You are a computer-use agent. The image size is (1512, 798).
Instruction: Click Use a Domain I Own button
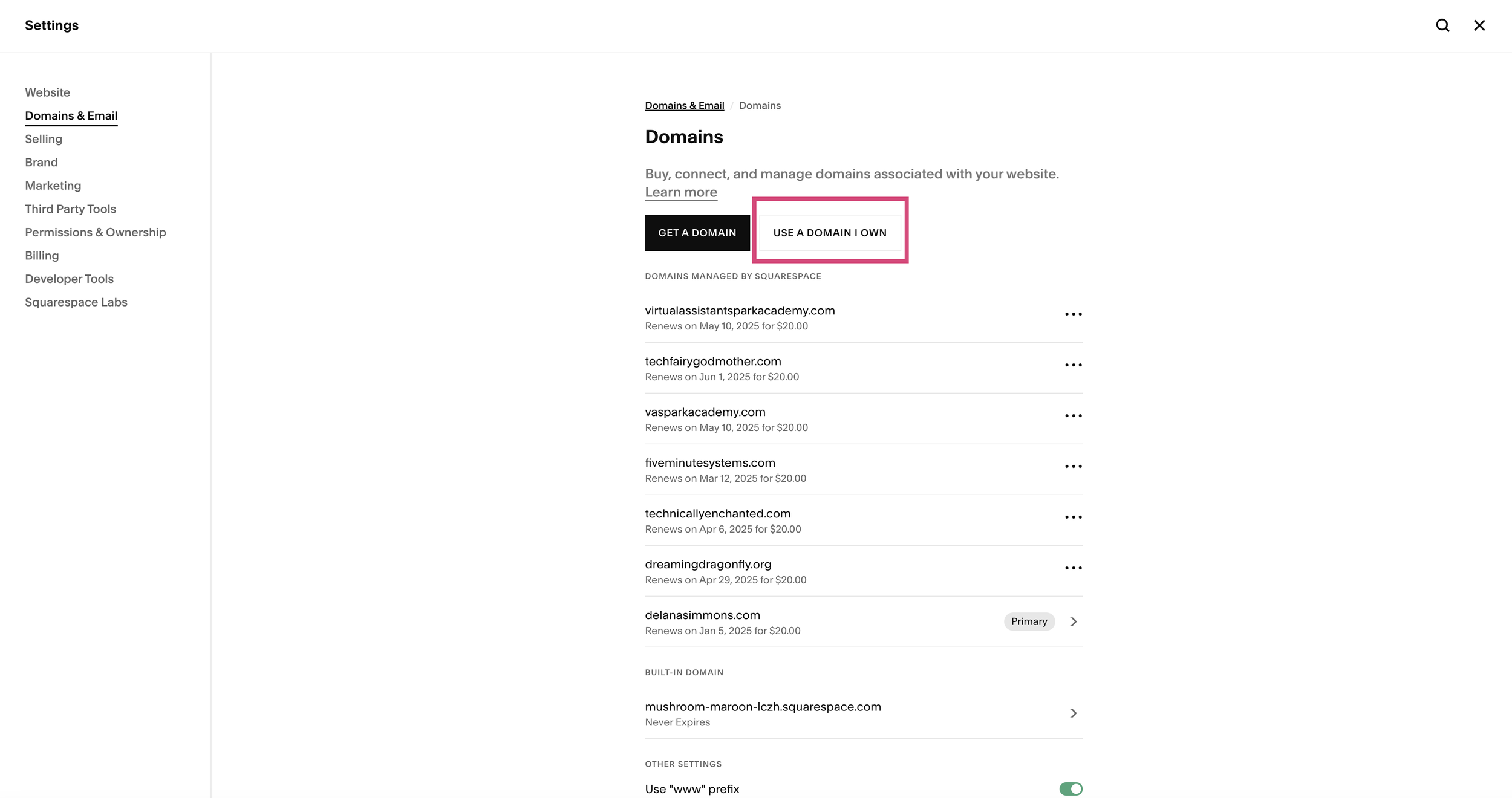click(x=829, y=233)
